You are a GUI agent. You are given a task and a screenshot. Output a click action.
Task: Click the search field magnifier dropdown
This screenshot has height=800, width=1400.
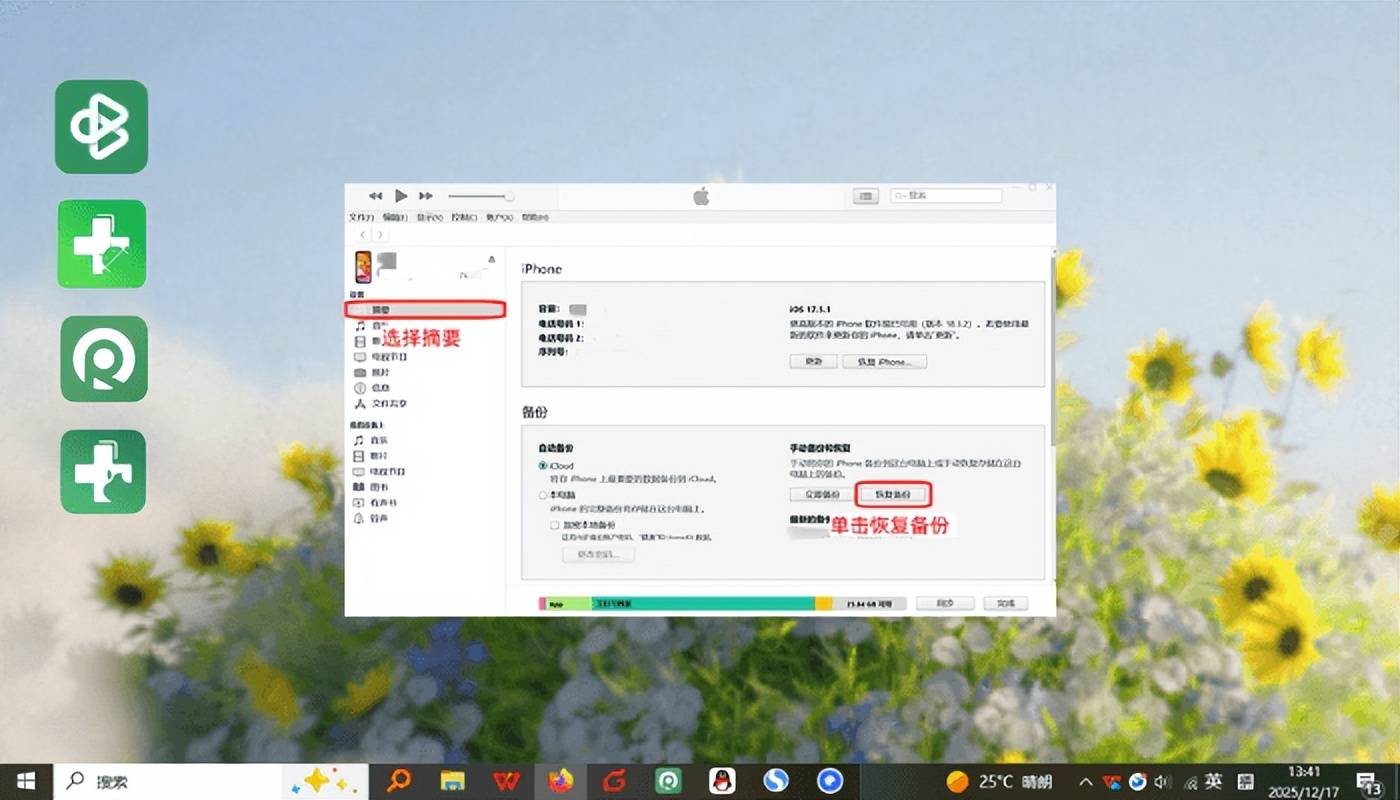pyautogui.click(x=899, y=197)
